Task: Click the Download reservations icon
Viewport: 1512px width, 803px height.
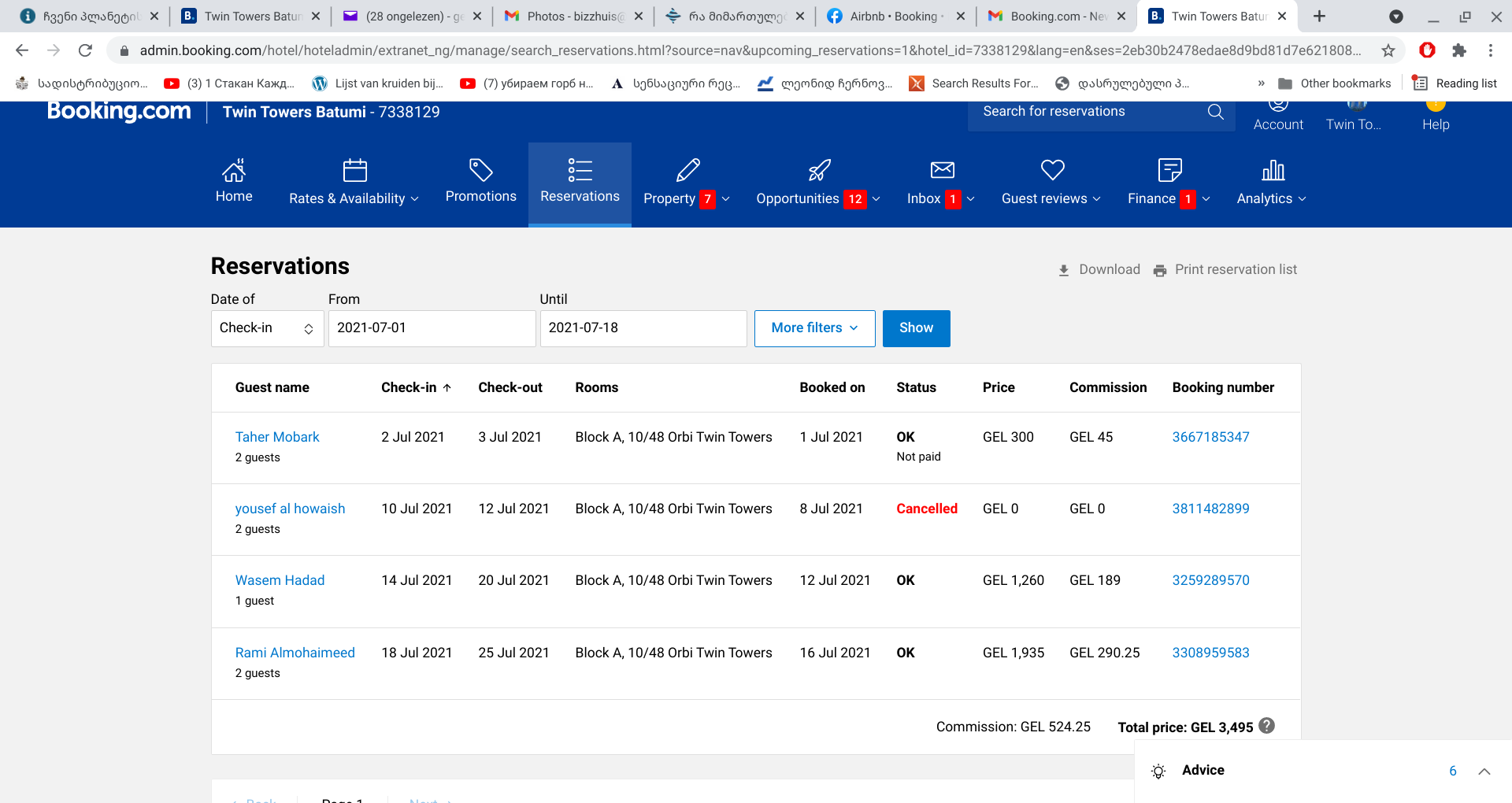Action: (1064, 270)
